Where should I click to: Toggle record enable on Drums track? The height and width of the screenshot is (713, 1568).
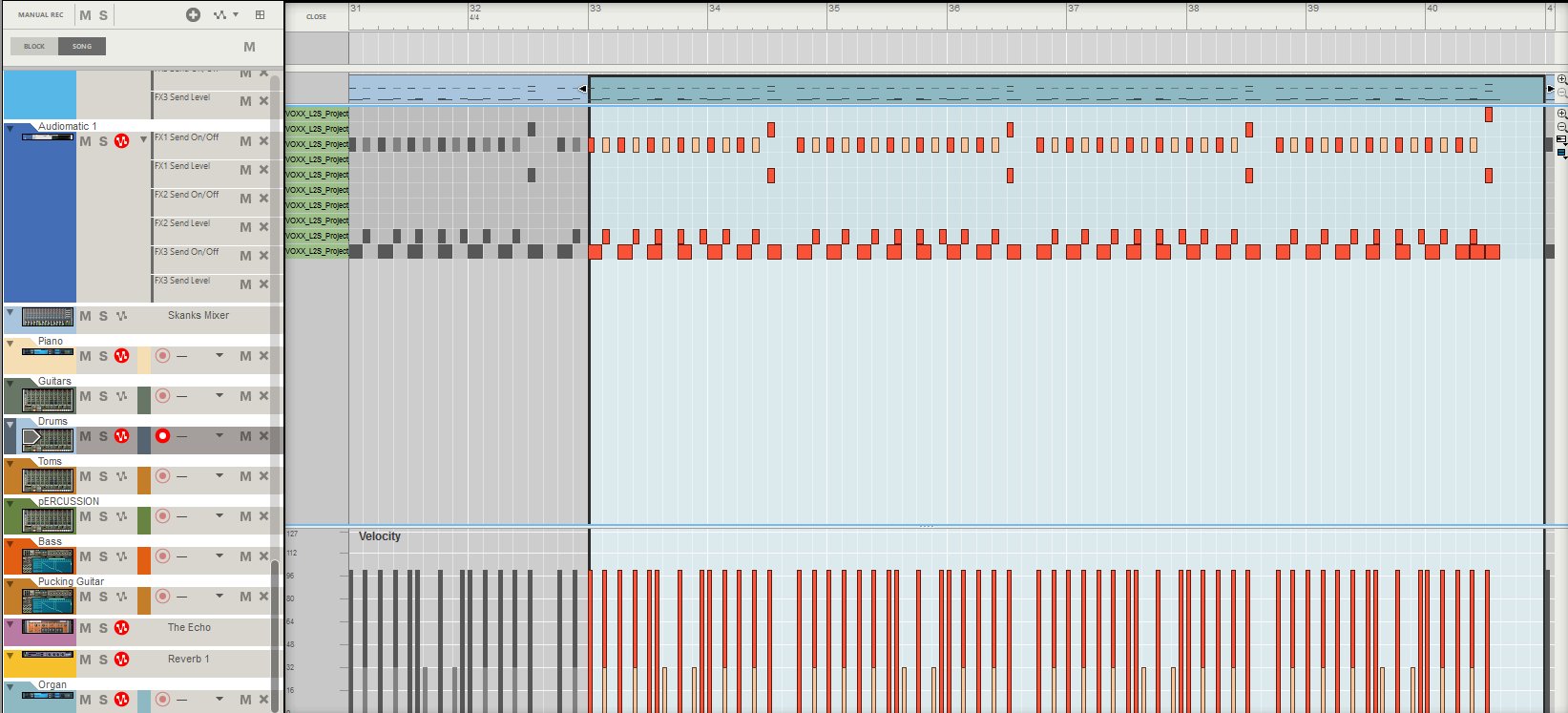pyautogui.click(x=162, y=436)
